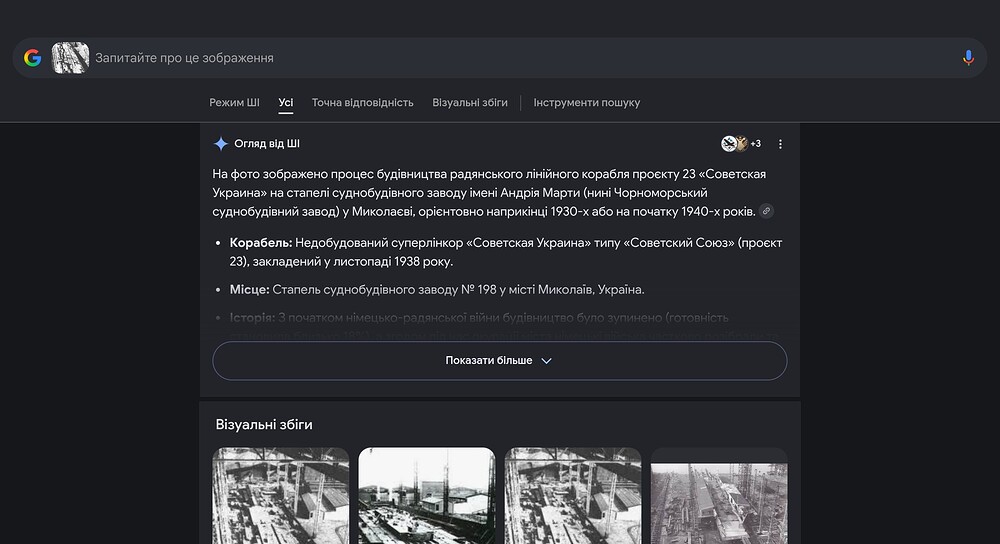The image size is (1000, 544).
Task: Open the 'Візуальні збіги' tab
Action: (470, 103)
